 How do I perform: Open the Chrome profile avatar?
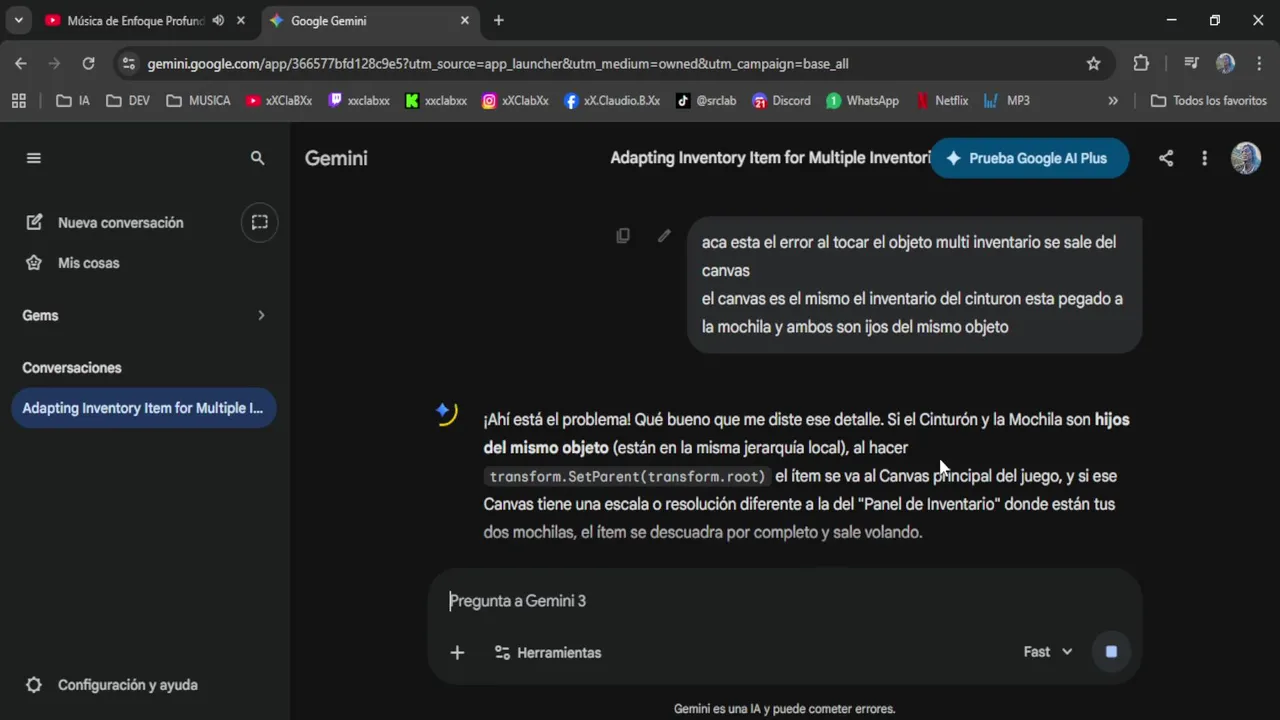click(1225, 63)
